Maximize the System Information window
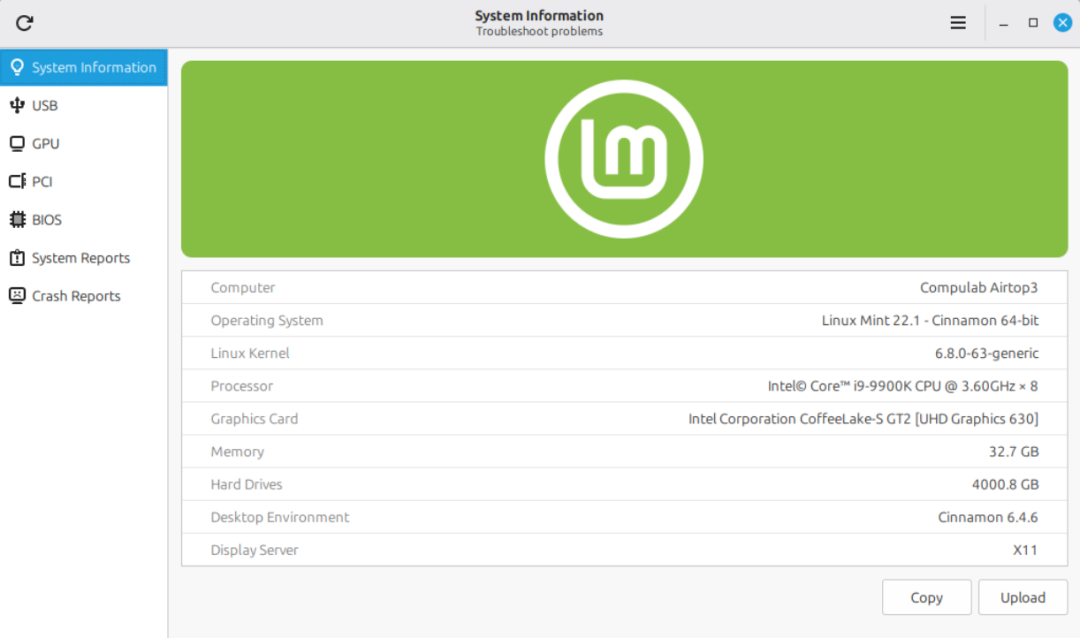 tap(1033, 23)
